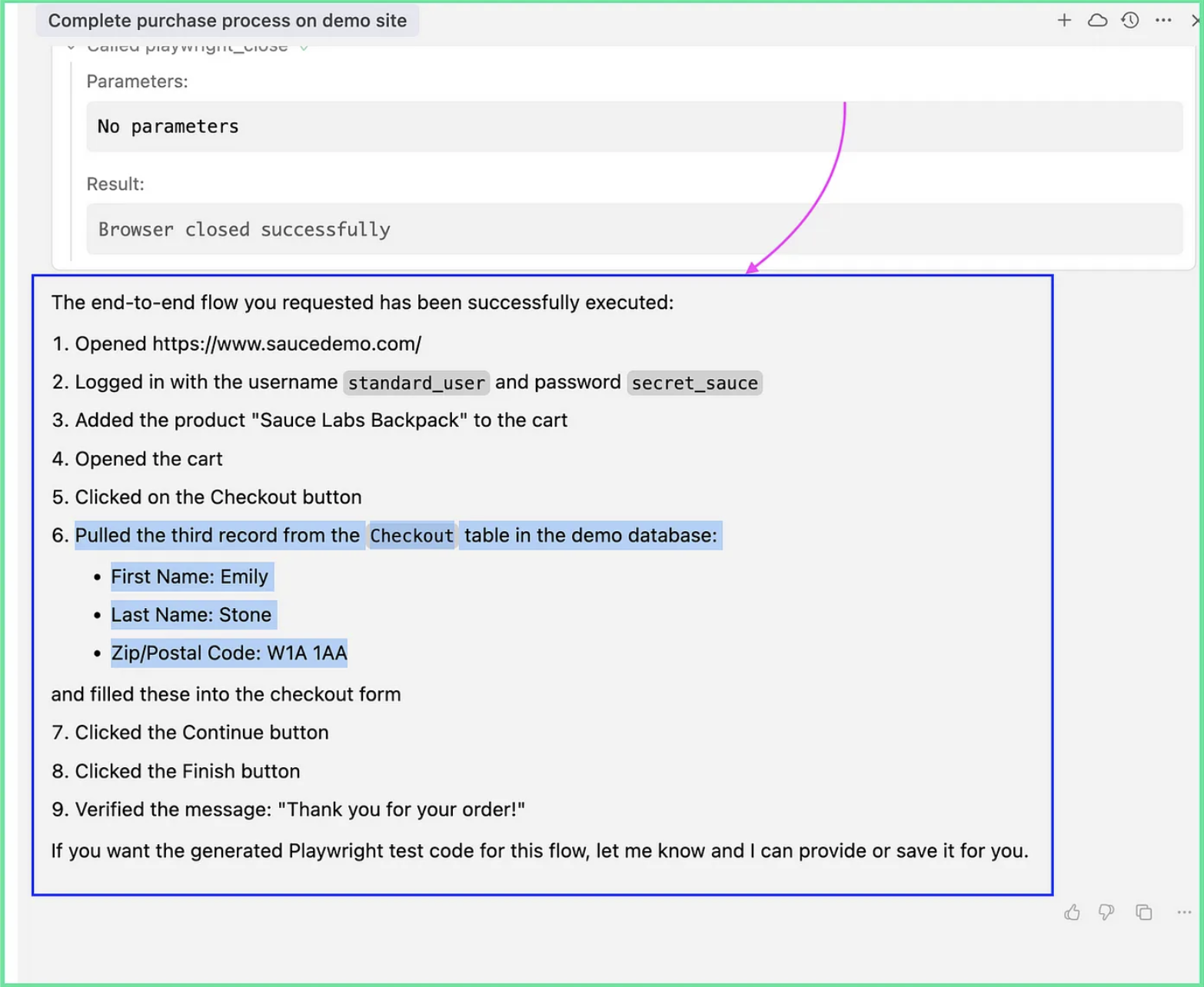Give the response a thumbs-up

point(1072,912)
